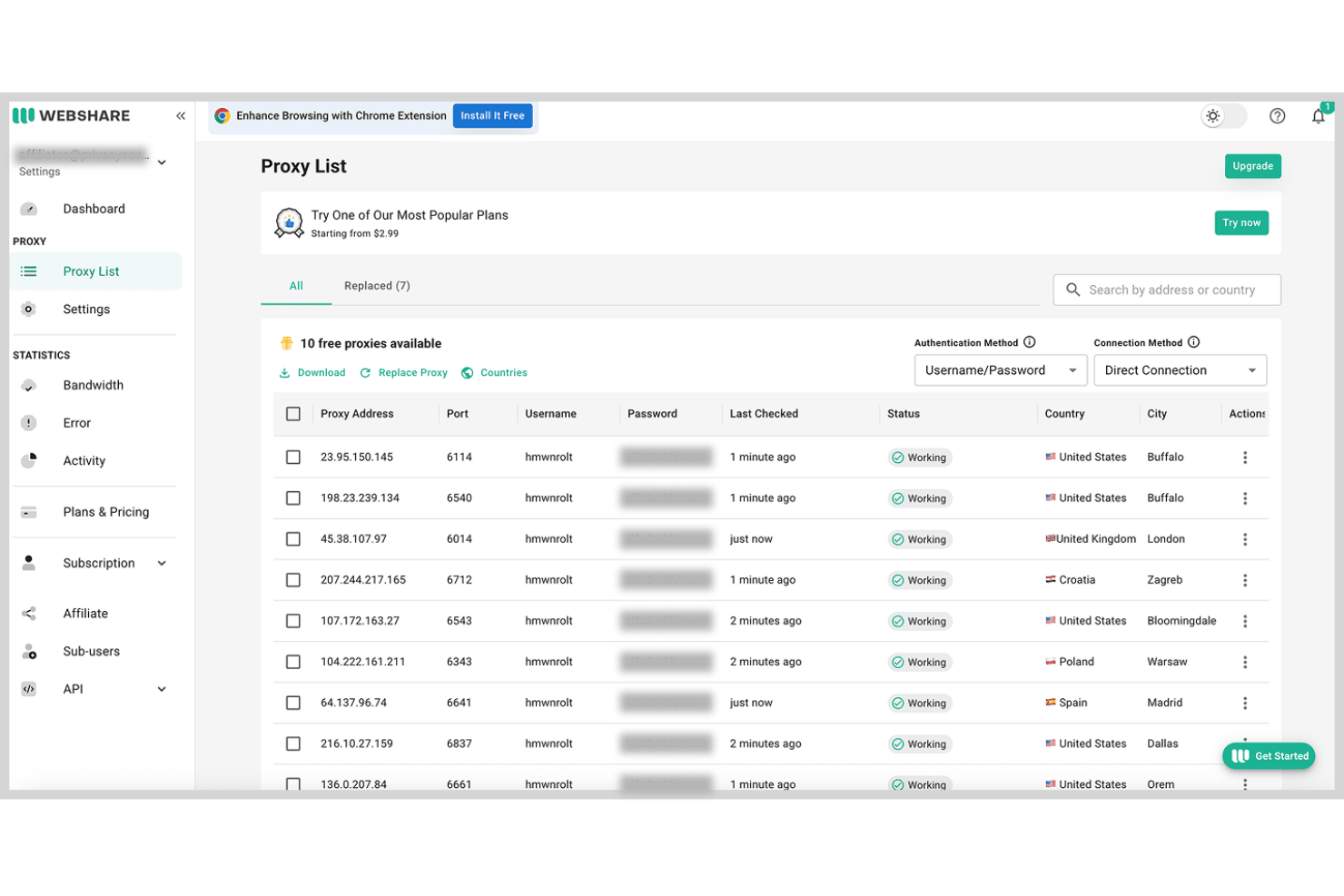Click the Affiliate share icon

[x=29, y=614]
